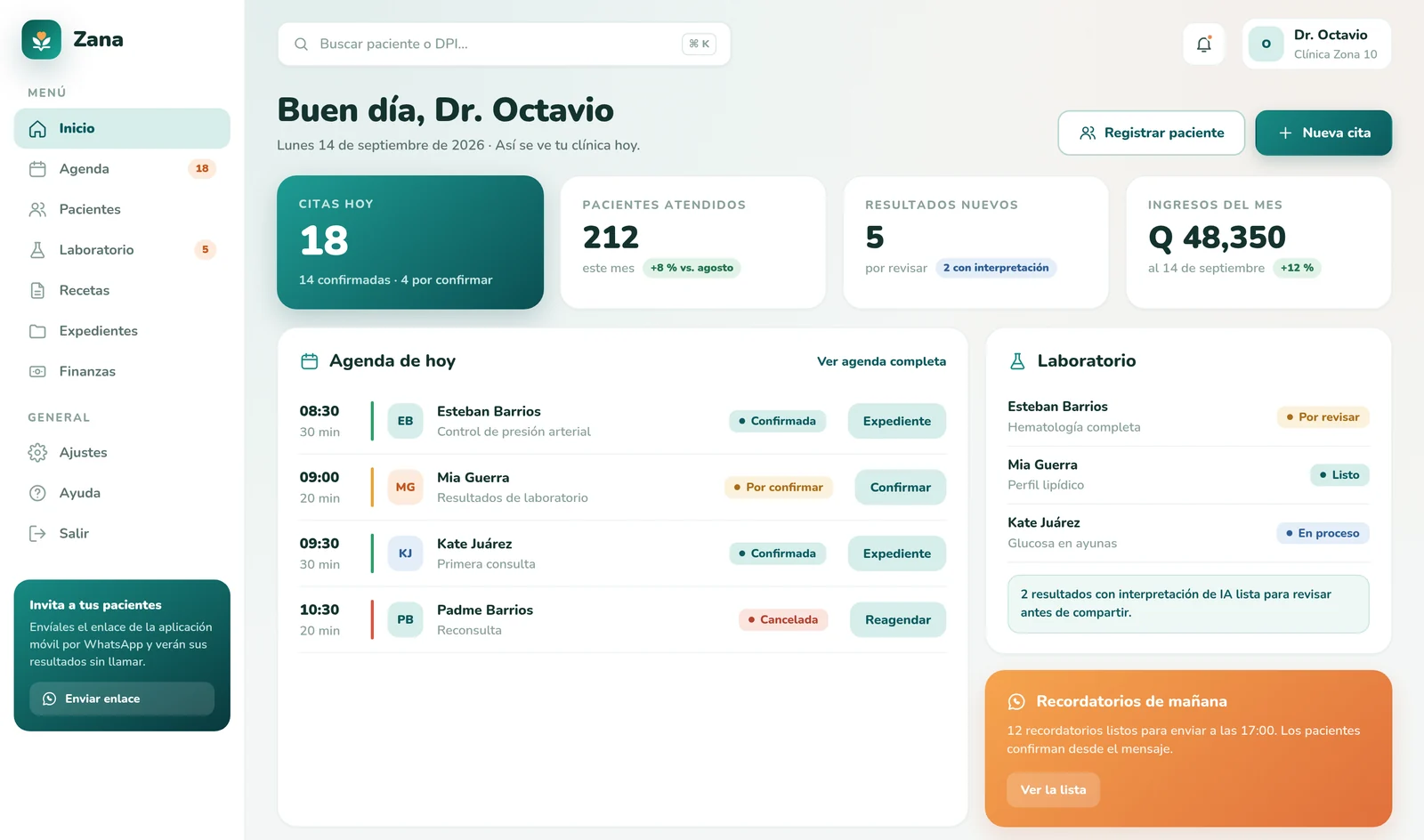Click the Q 48,350 ingresos value

coord(1217,238)
